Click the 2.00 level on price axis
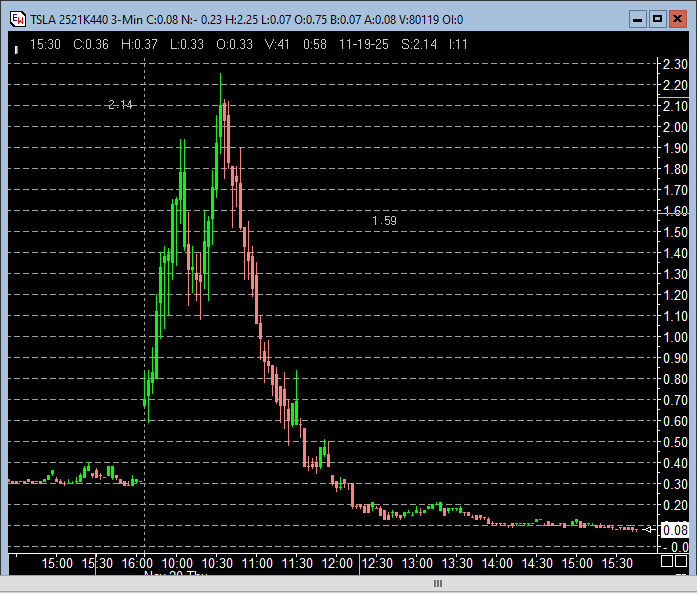The height and width of the screenshot is (593, 697). point(673,127)
